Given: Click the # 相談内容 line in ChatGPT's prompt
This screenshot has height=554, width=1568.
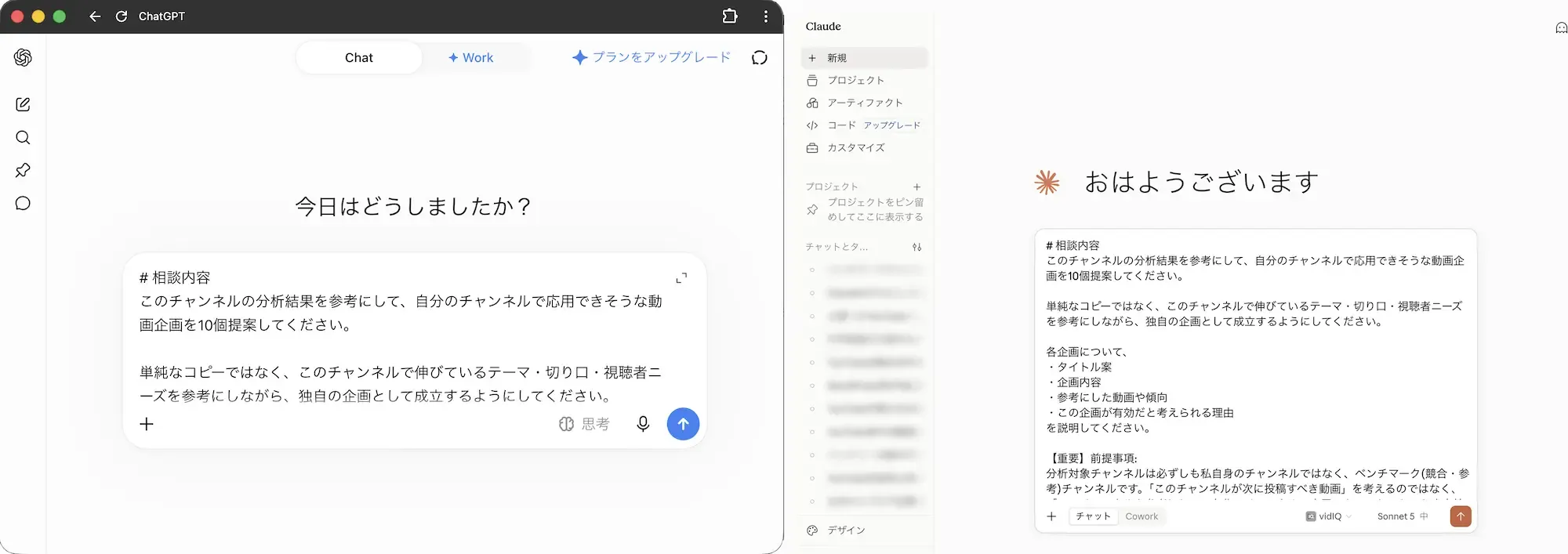Looking at the screenshot, I should pyautogui.click(x=175, y=277).
